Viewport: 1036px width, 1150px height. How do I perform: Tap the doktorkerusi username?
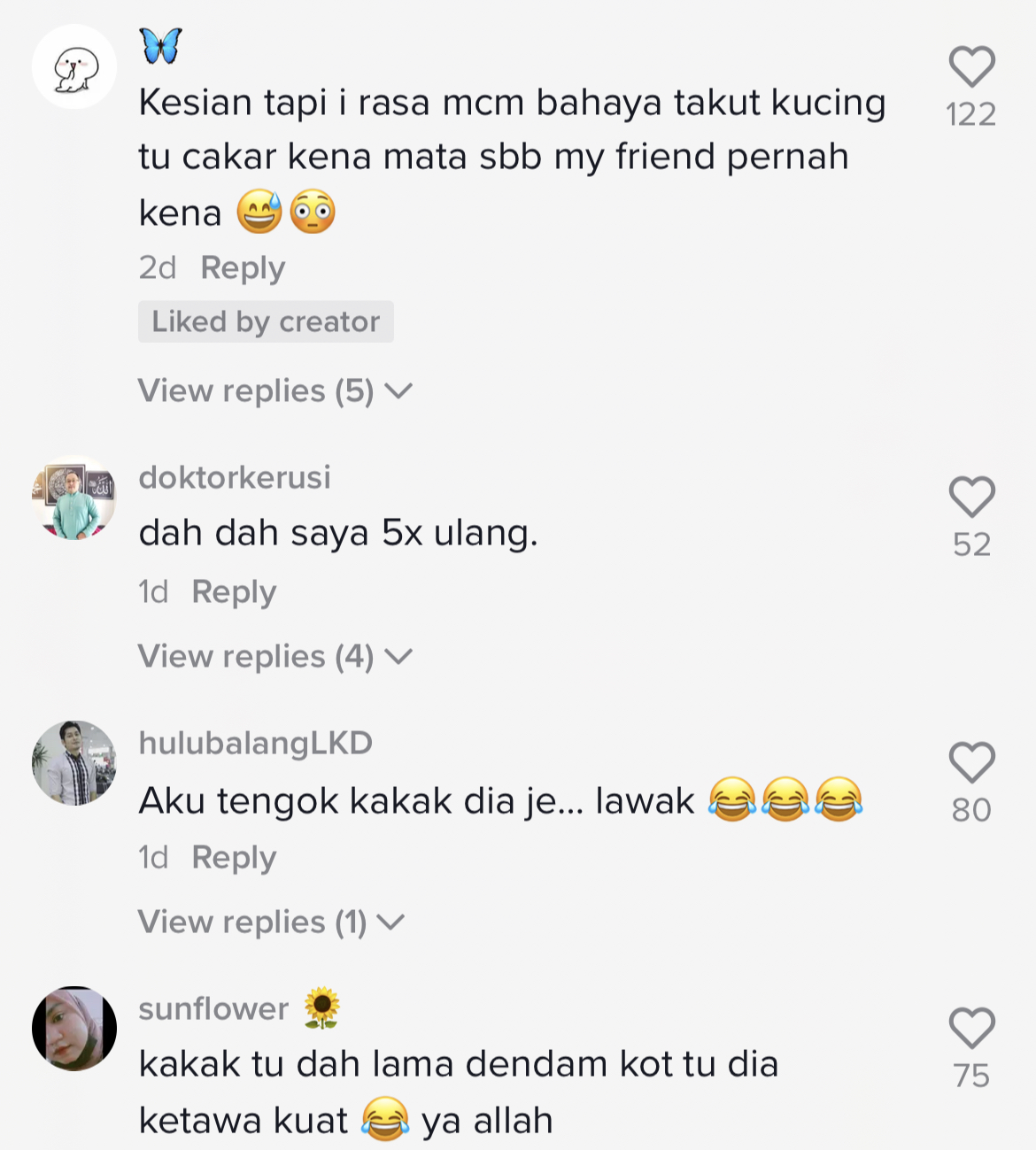(235, 478)
